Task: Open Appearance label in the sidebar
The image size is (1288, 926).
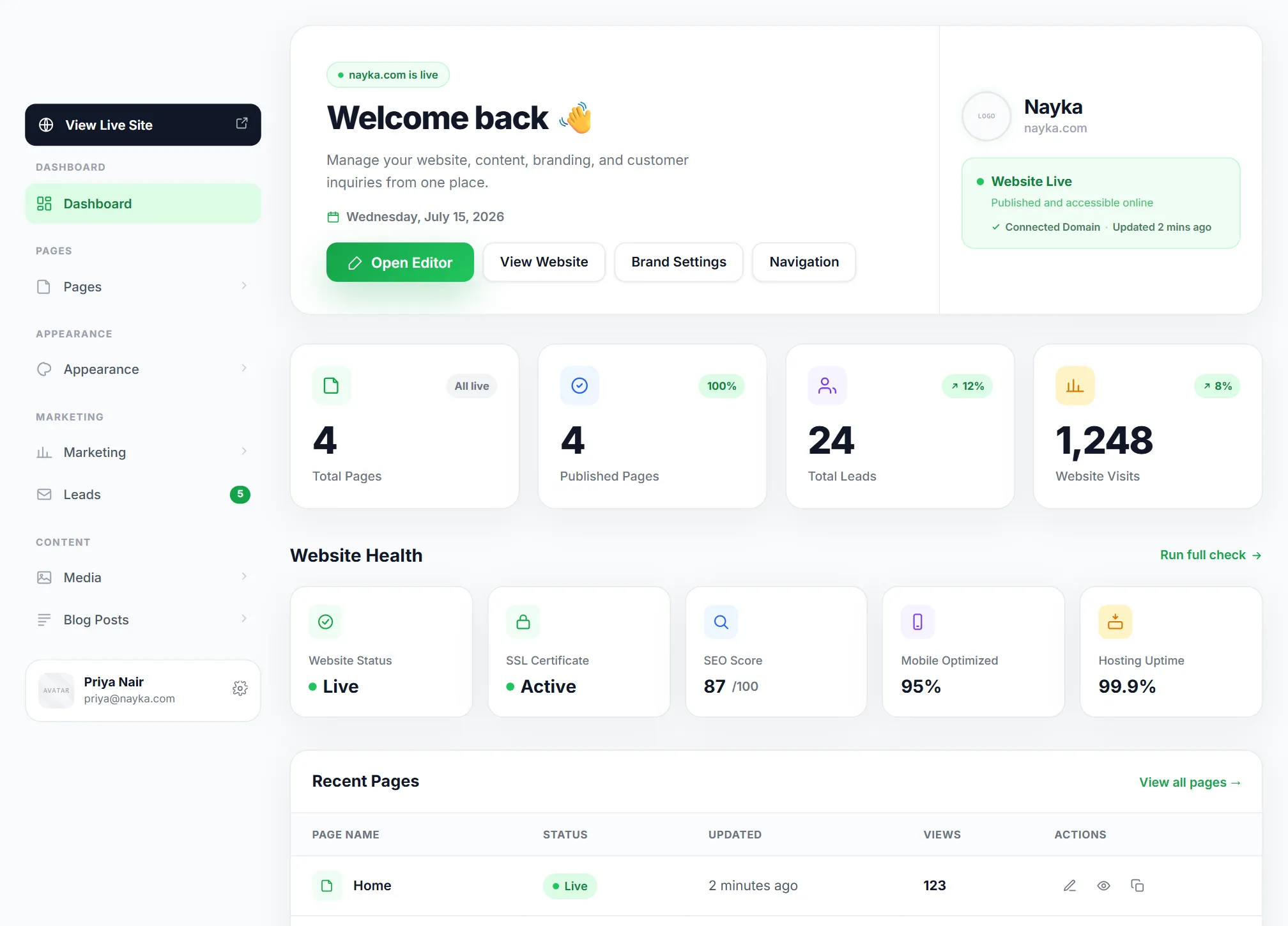Action: click(x=101, y=369)
